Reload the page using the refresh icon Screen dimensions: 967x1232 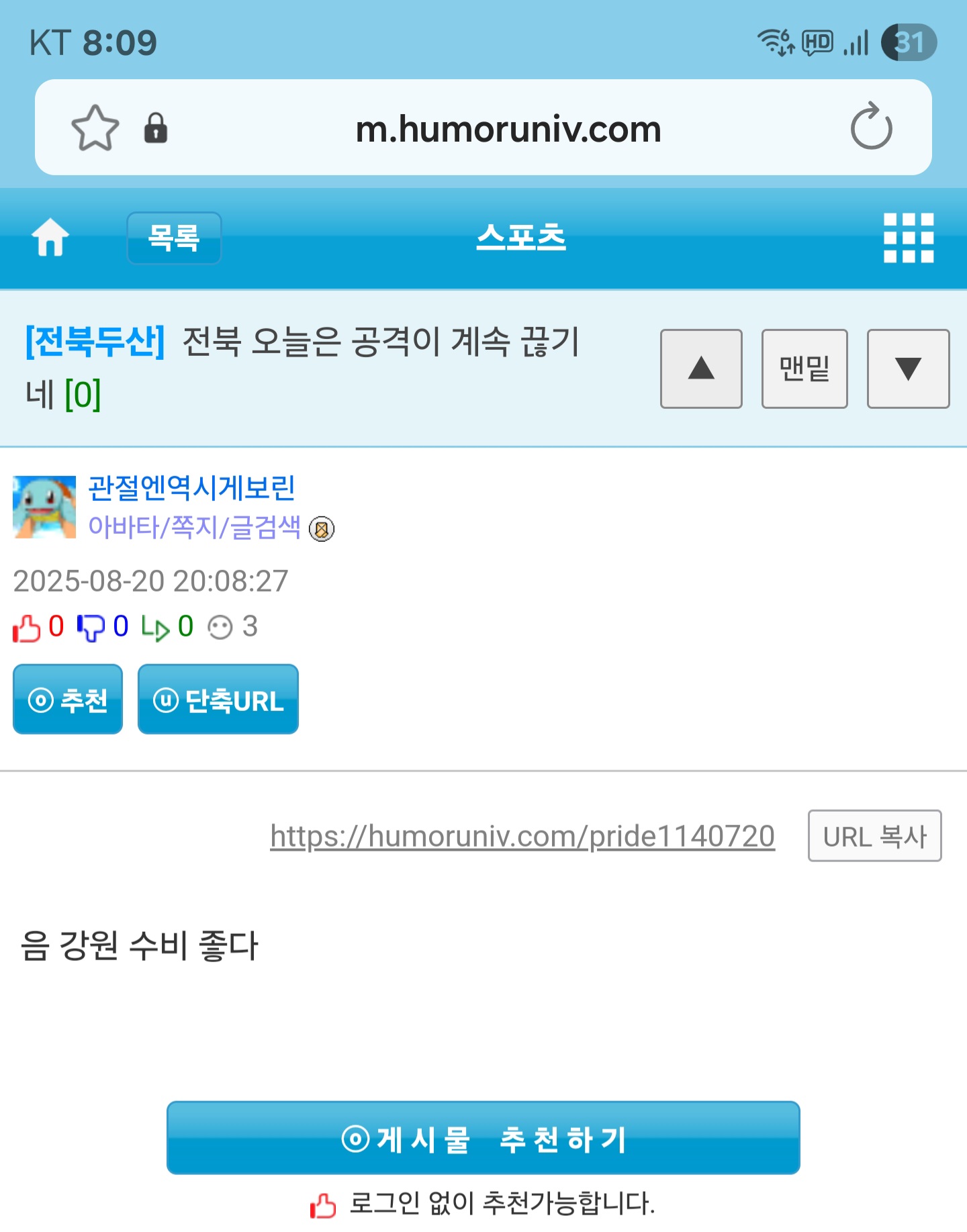tap(871, 126)
